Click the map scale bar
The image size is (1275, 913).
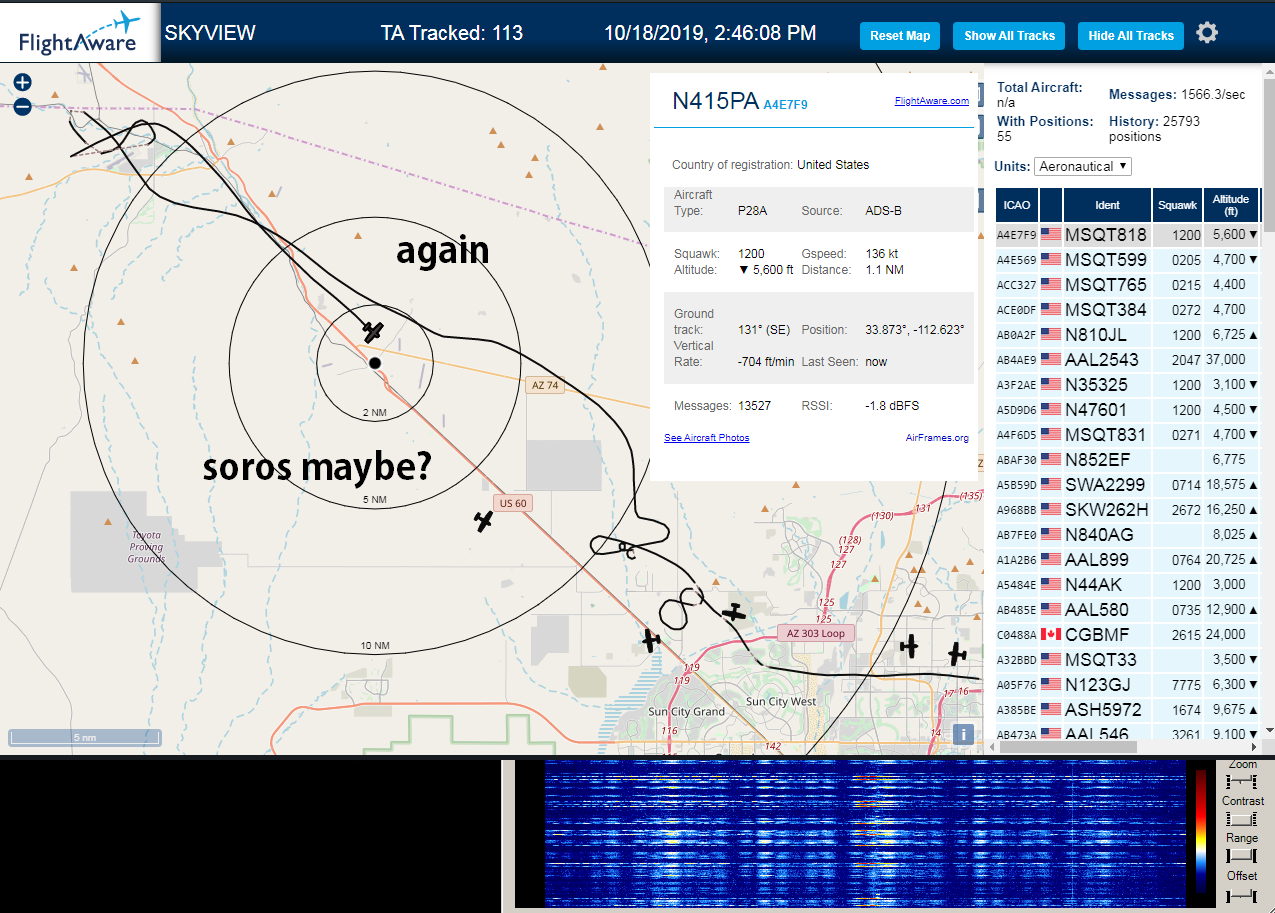pos(84,738)
